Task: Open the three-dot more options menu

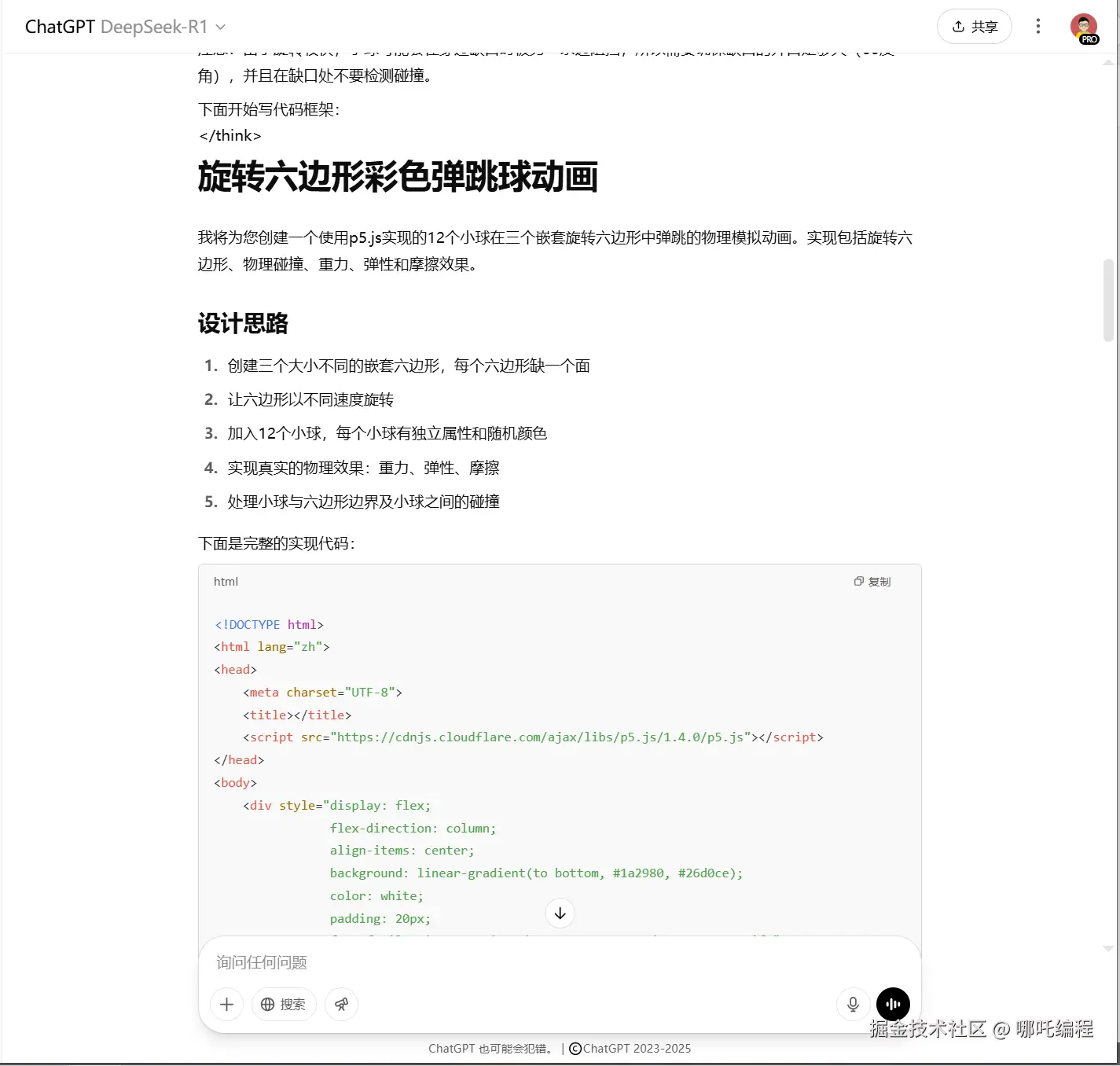Action: pyautogui.click(x=1038, y=27)
